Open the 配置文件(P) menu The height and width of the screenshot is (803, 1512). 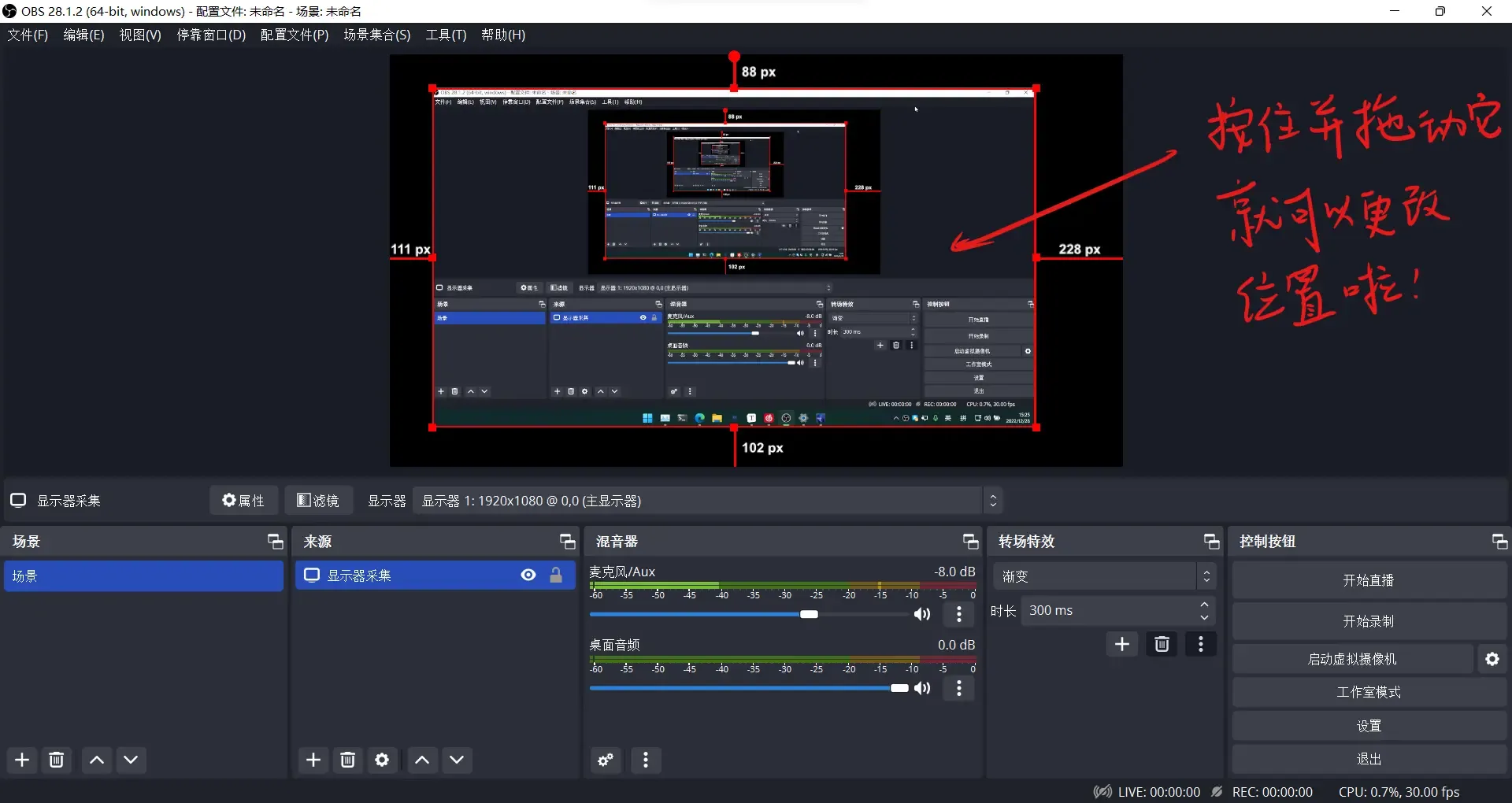coord(295,35)
